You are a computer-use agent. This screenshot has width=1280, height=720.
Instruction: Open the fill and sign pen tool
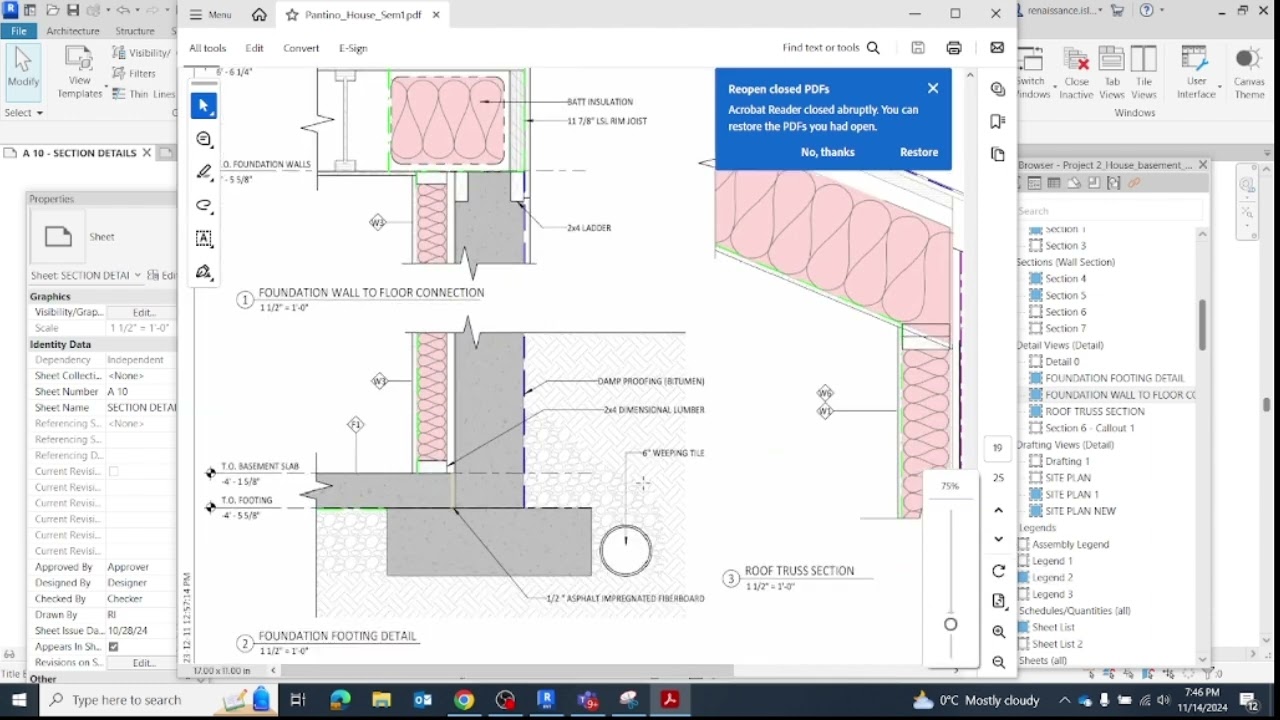tap(204, 272)
